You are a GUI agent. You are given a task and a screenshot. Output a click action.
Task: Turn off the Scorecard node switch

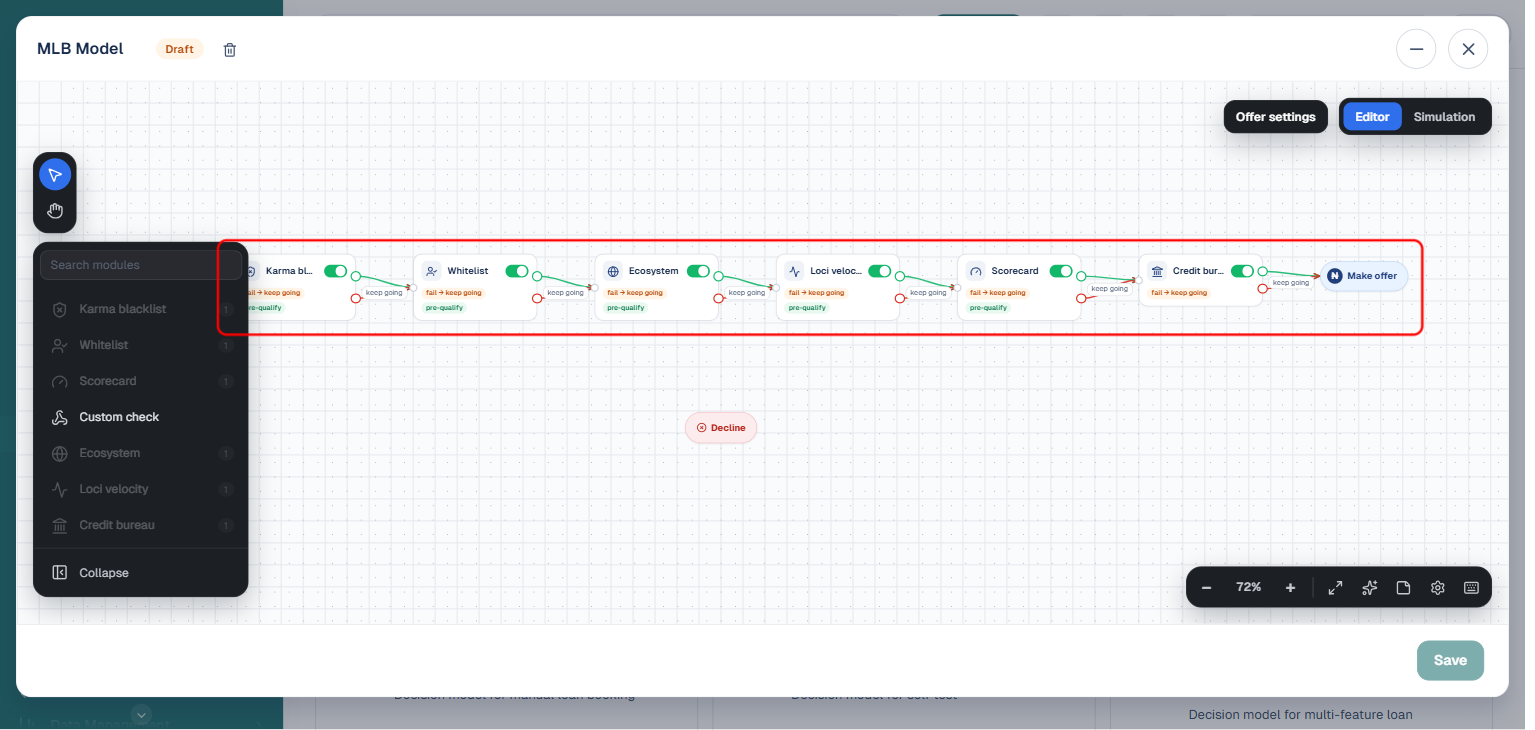coord(1061,271)
